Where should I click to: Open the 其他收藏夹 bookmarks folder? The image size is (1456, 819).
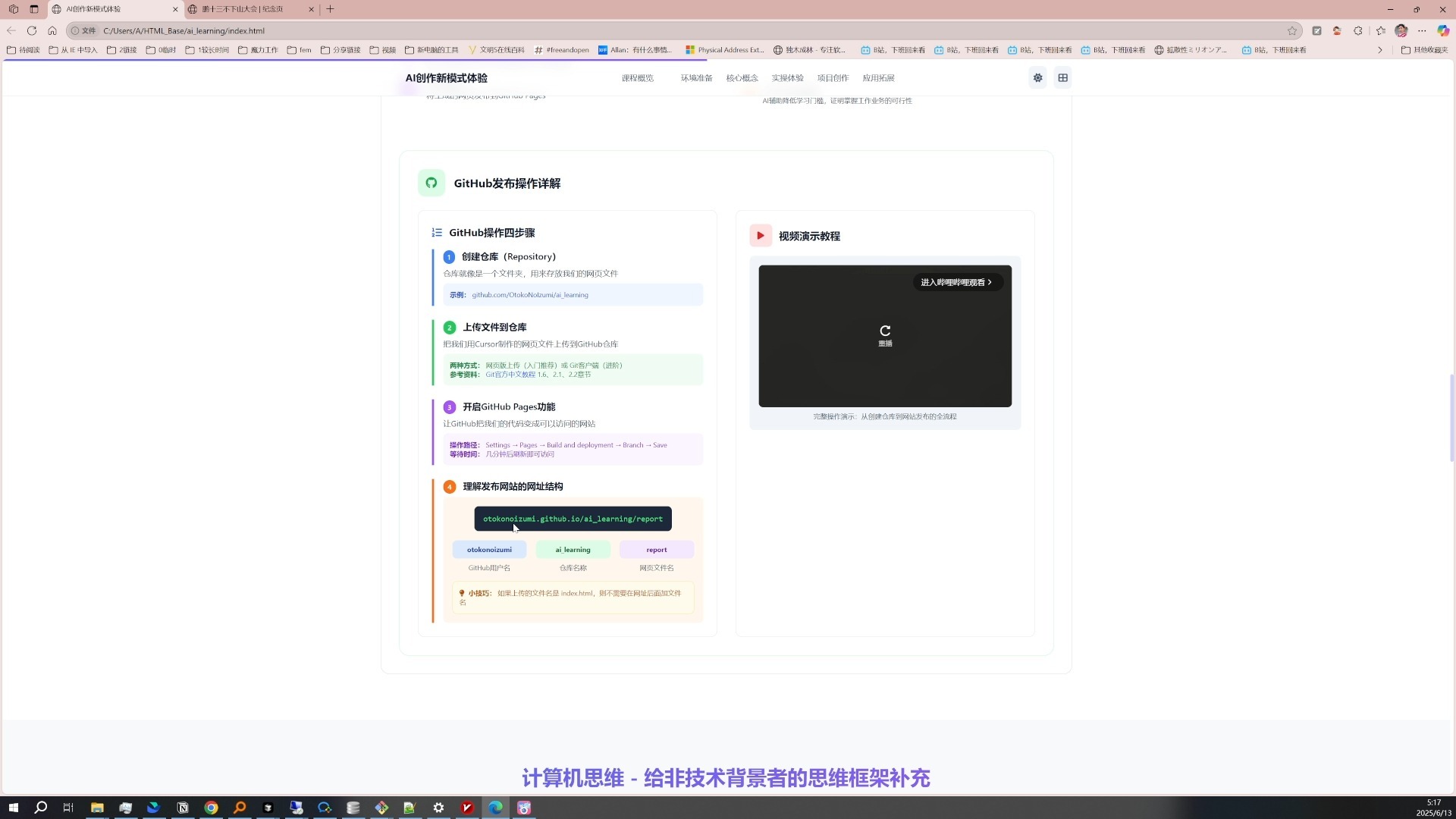1424,50
